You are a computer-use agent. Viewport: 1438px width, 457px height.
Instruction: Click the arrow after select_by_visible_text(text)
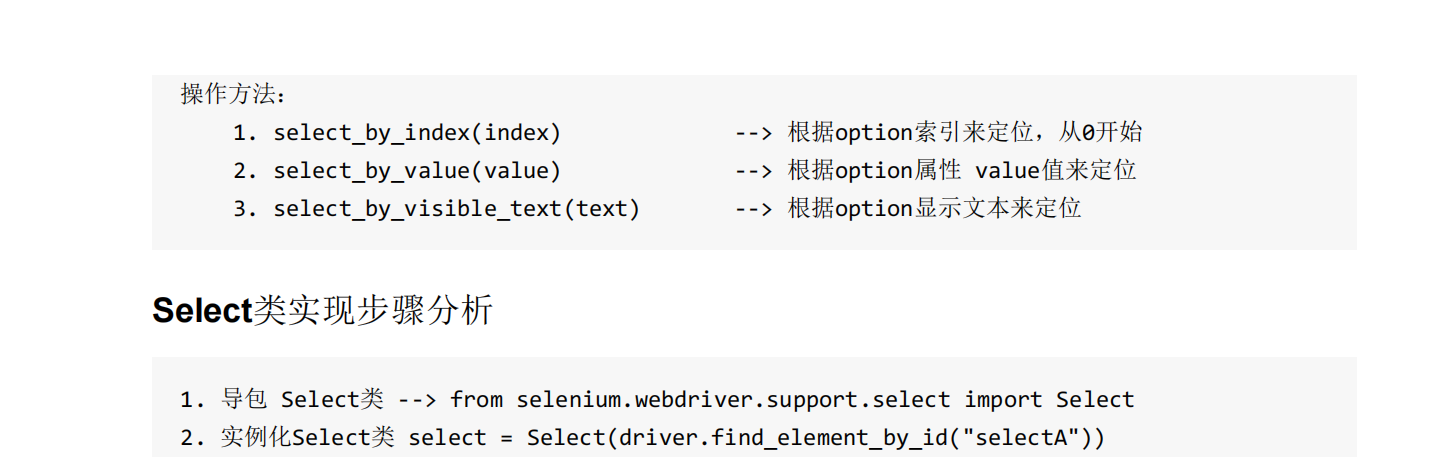(754, 209)
